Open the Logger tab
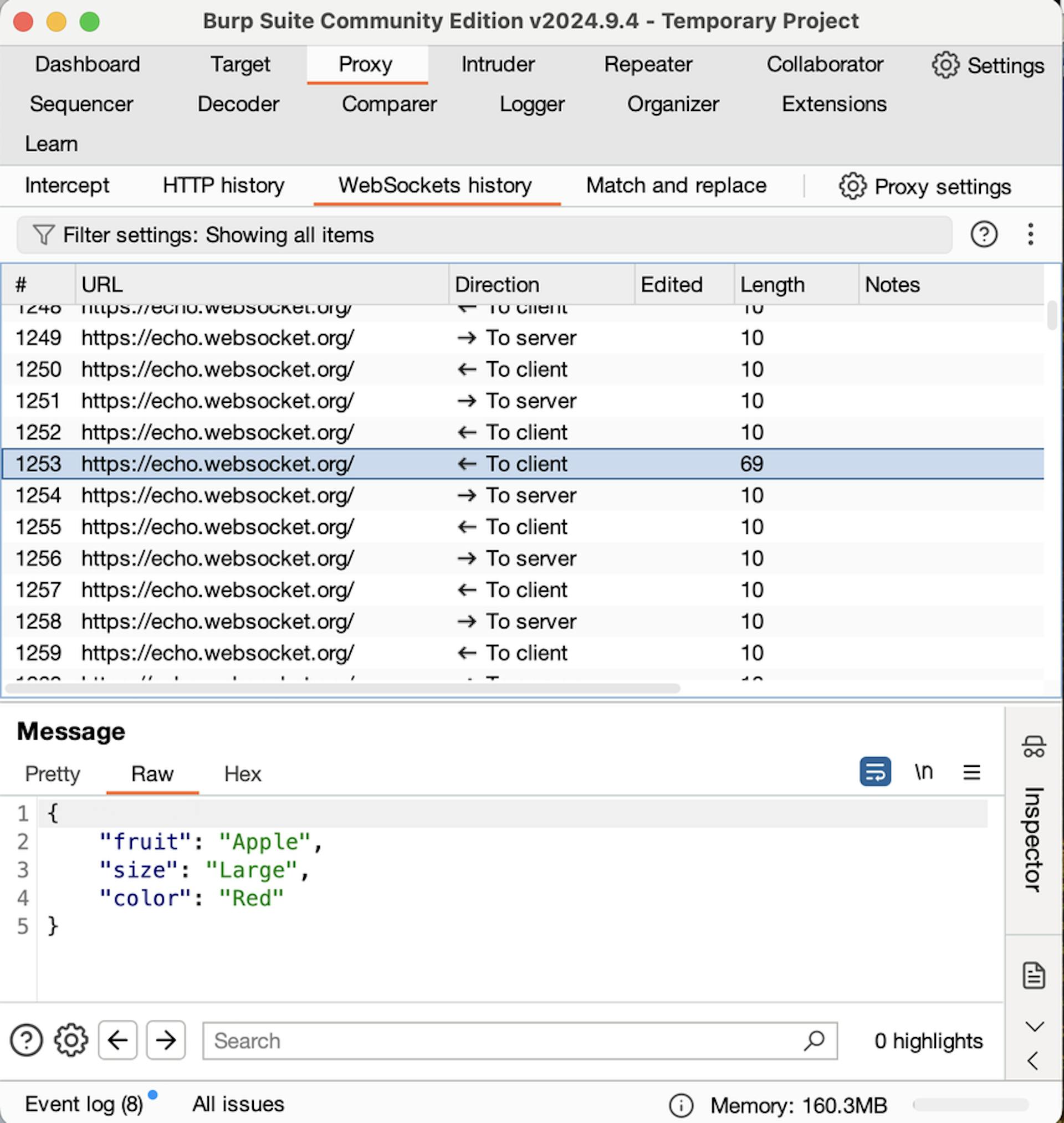Viewport: 1064px width, 1123px height. (532, 104)
